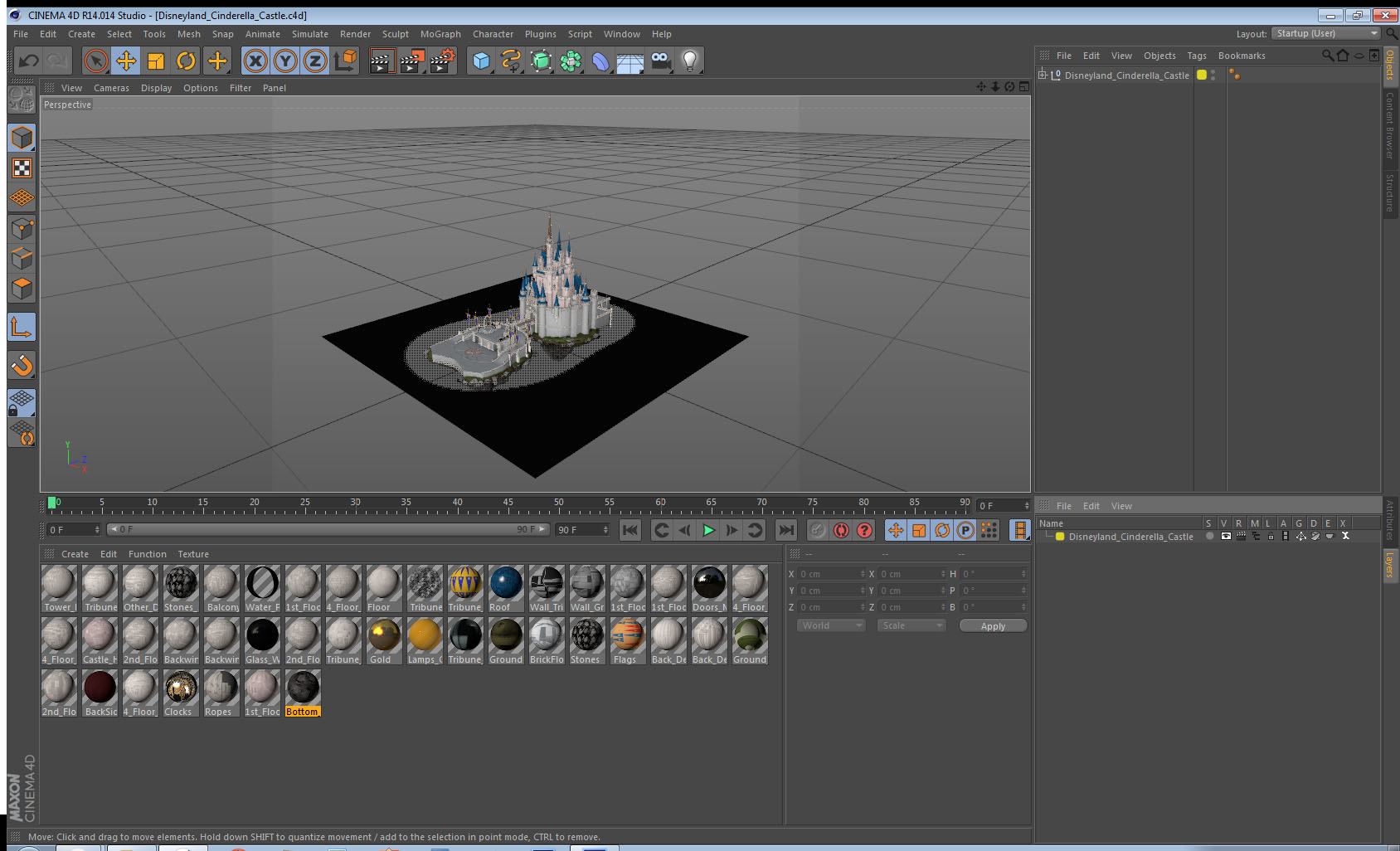Viewport: 1400px width, 851px height.
Task: Add an Array modeling object
Action: point(571,61)
